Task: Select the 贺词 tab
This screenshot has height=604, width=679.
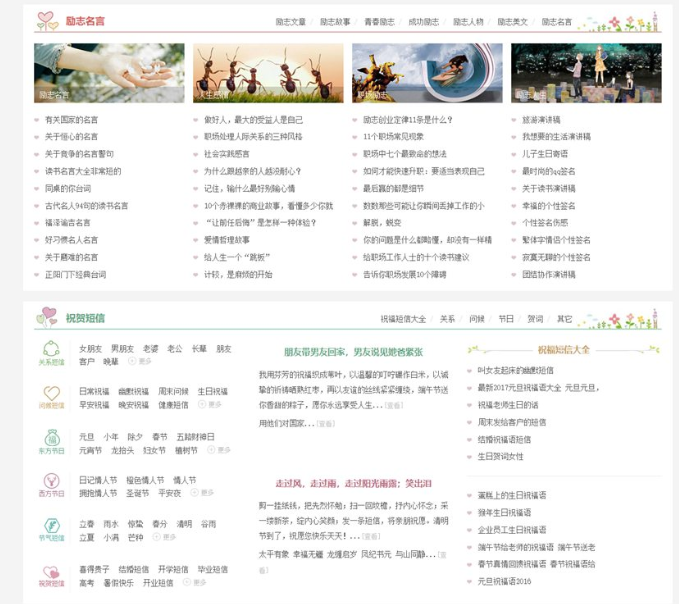Action: (535, 319)
